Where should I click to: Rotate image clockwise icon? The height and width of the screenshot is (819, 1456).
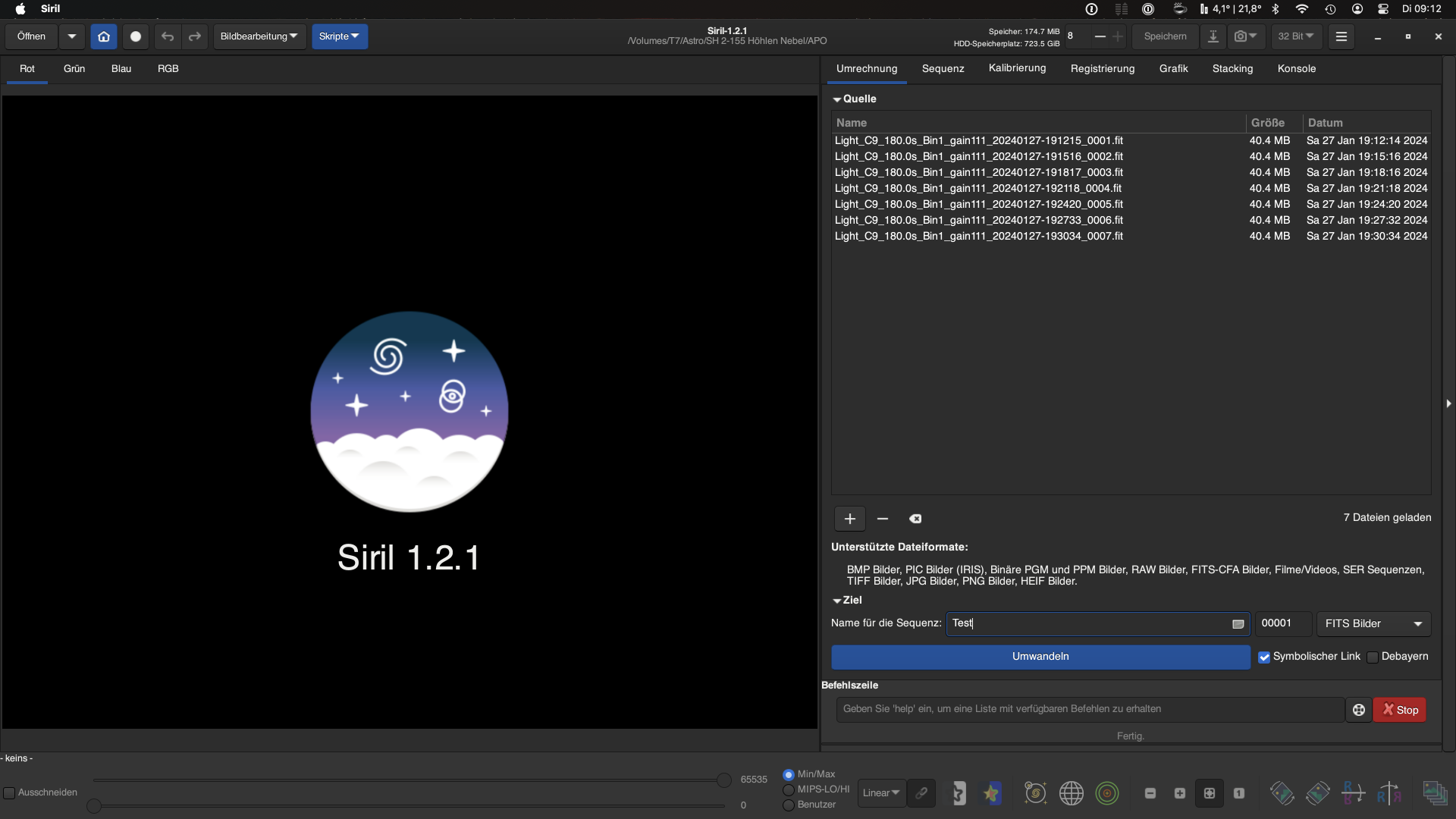[x=1318, y=793]
